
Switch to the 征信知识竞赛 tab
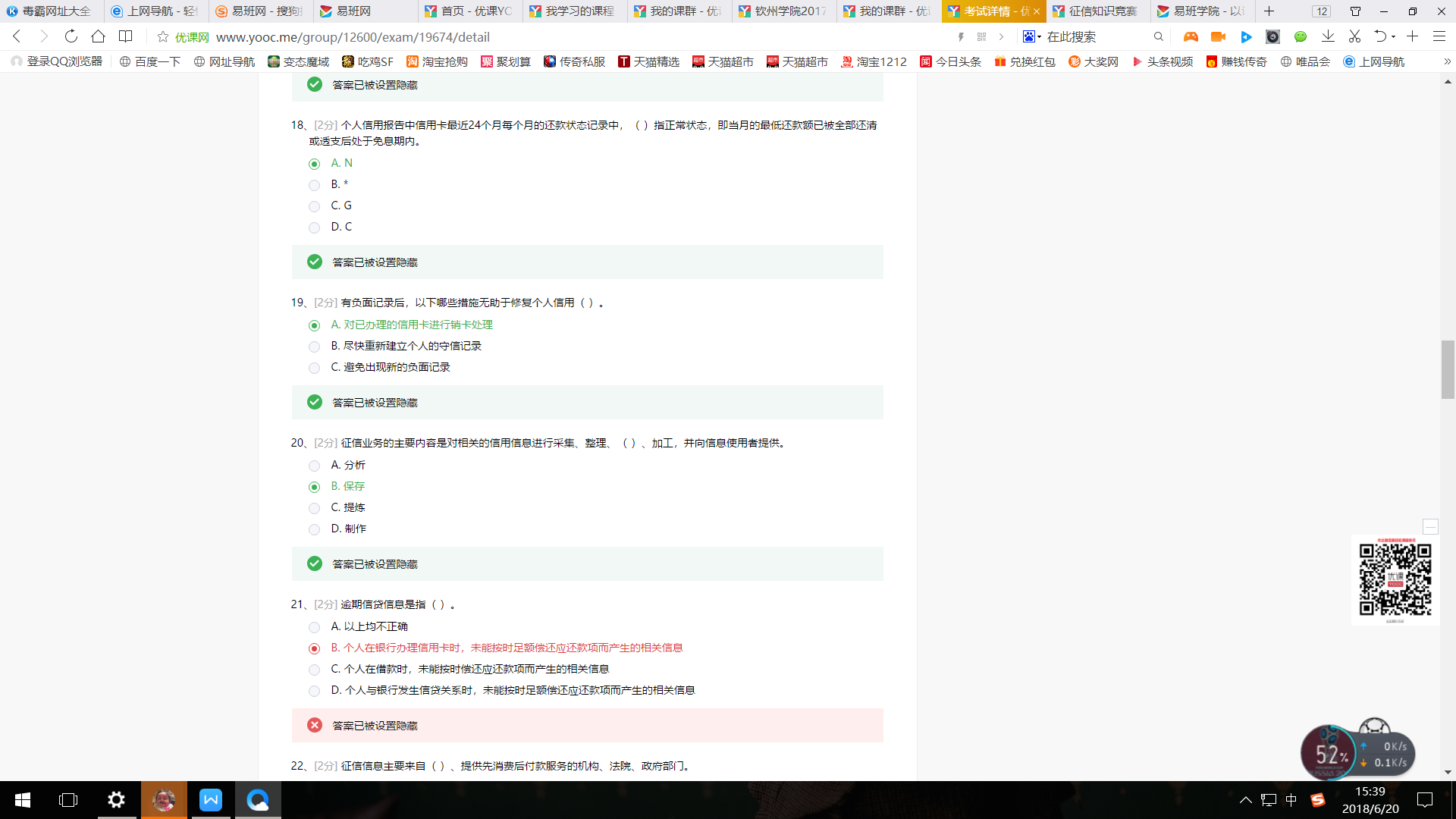[1098, 11]
